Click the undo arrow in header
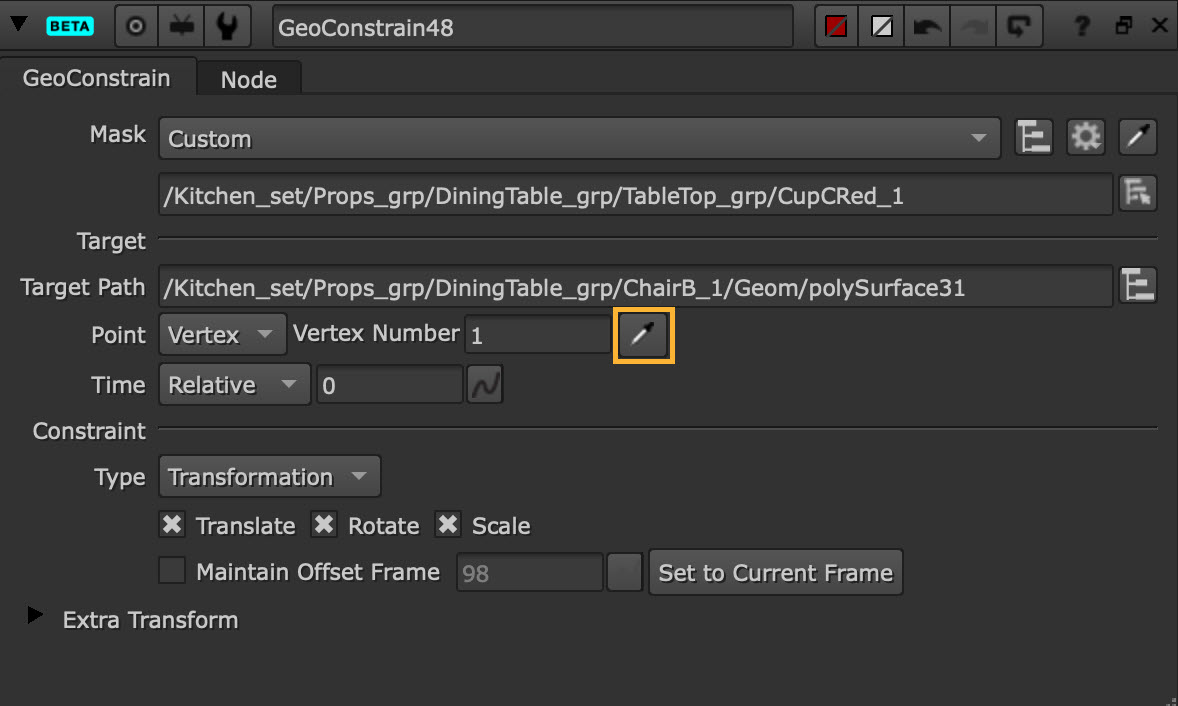The image size is (1178, 706). tap(927, 27)
